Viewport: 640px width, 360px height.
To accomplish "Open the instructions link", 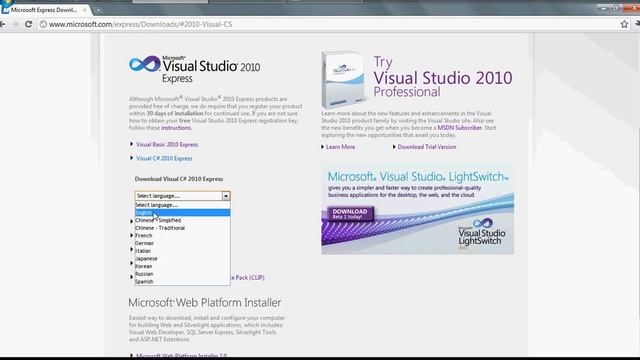I will [176, 128].
